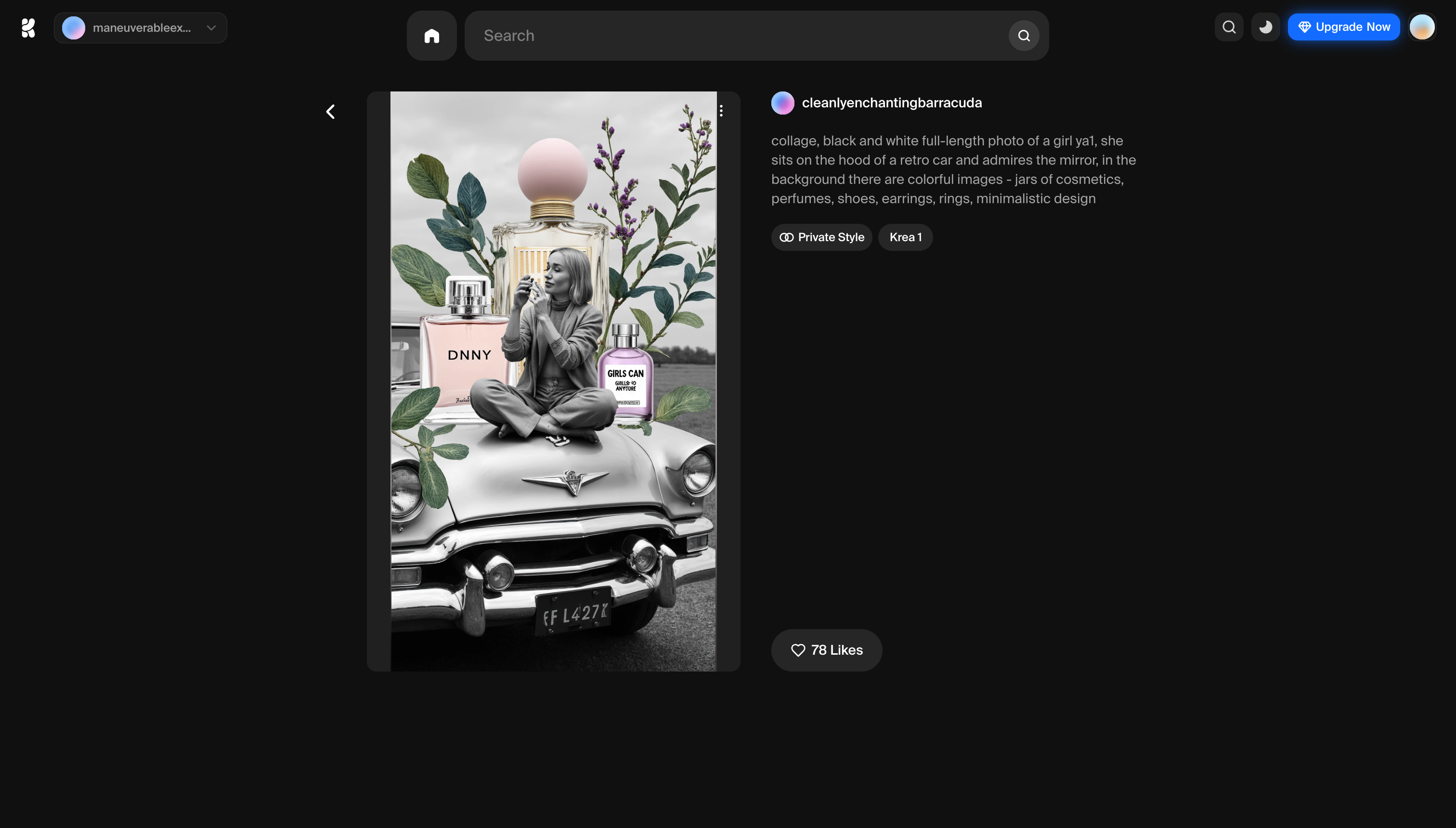Screen dimensions: 1456x828
Task: Open cleanlyenchantingbarracuda's profile name link
Action: click(x=891, y=103)
